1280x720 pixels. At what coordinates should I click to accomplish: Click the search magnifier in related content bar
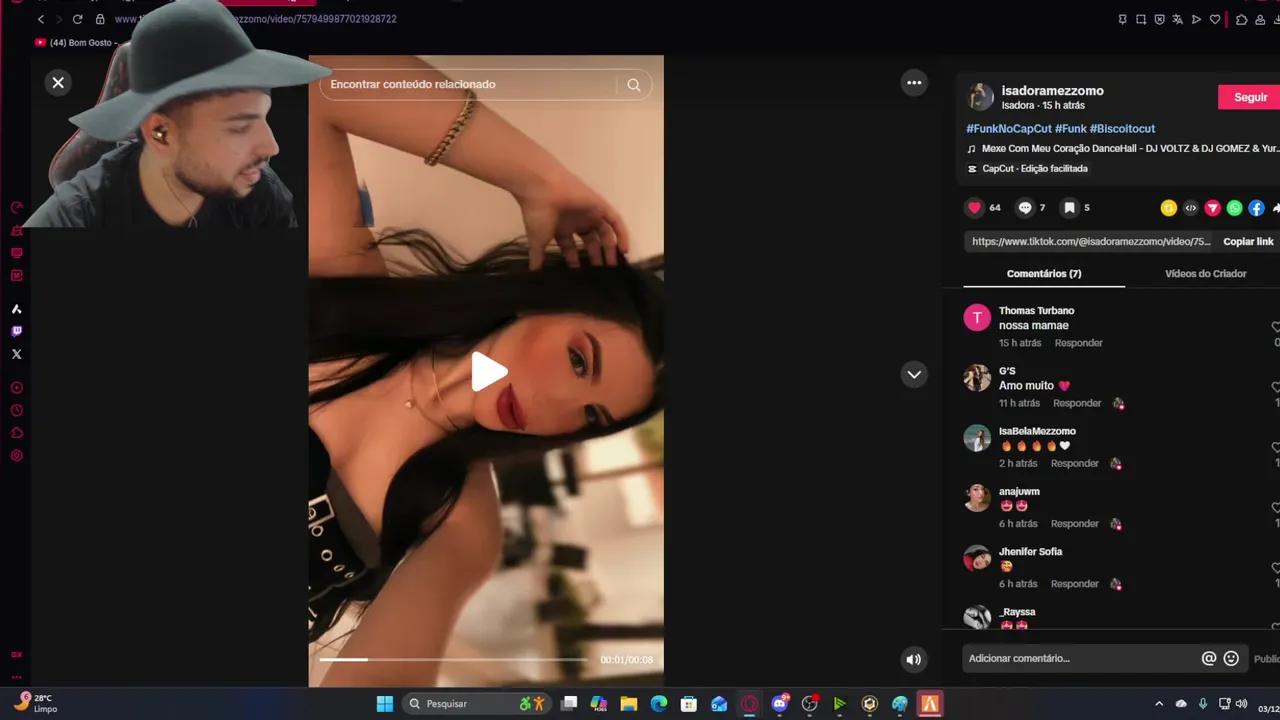click(634, 85)
